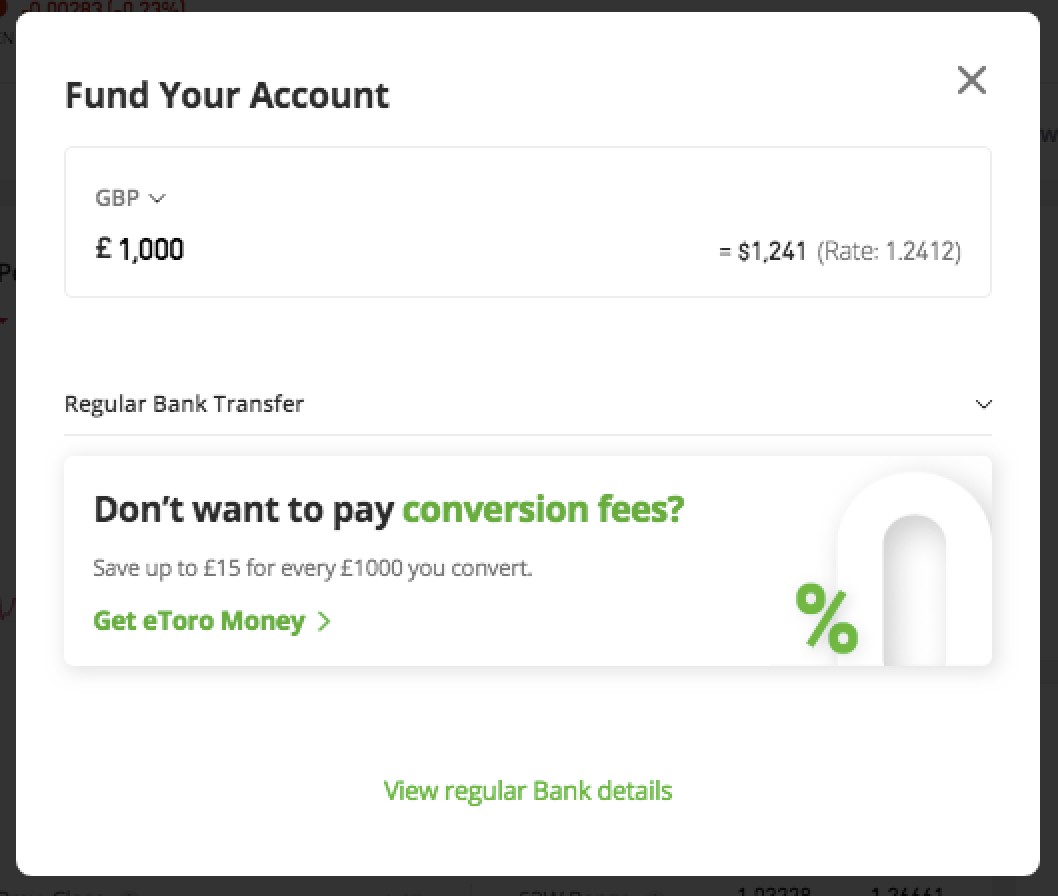Image resolution: width=1058 pixels, height=896 pixels.
Task: Select the conversion fees promo banner
Action: [528, 560]
